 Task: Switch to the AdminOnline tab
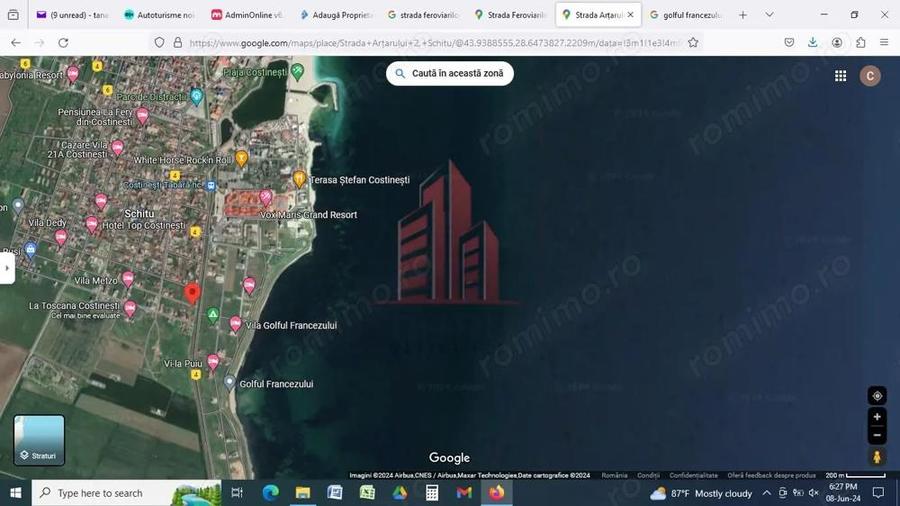click(x=246, y=15)
